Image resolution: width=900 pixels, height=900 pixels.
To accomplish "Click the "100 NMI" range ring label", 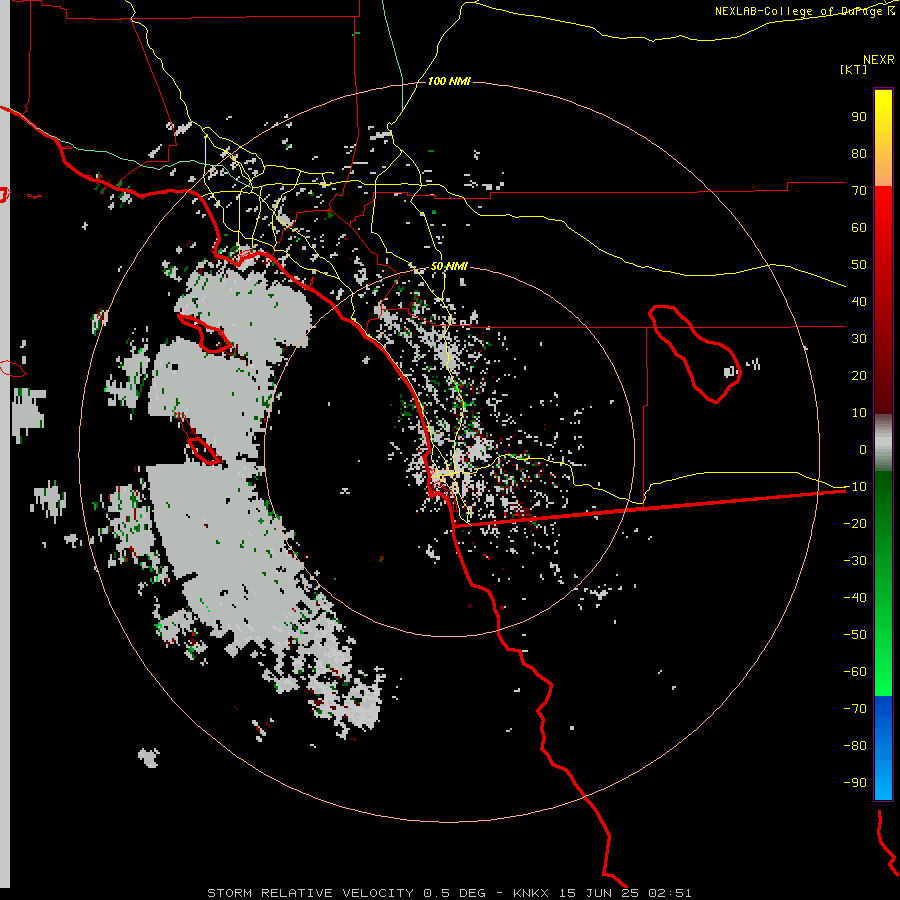I will [x=449, y=82].
